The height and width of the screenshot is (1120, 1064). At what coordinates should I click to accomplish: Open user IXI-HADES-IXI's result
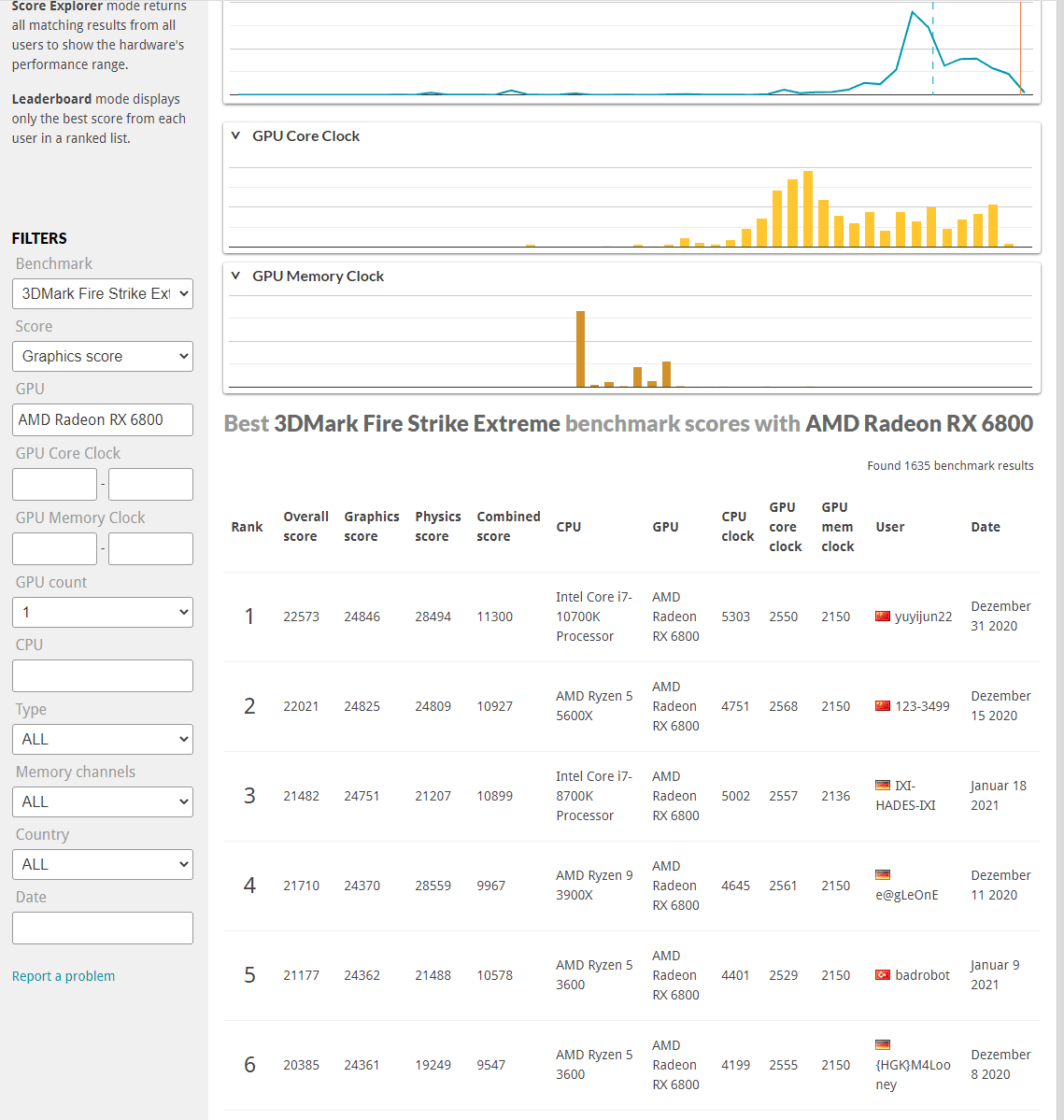pyautogui.click(x=905, y=796)
